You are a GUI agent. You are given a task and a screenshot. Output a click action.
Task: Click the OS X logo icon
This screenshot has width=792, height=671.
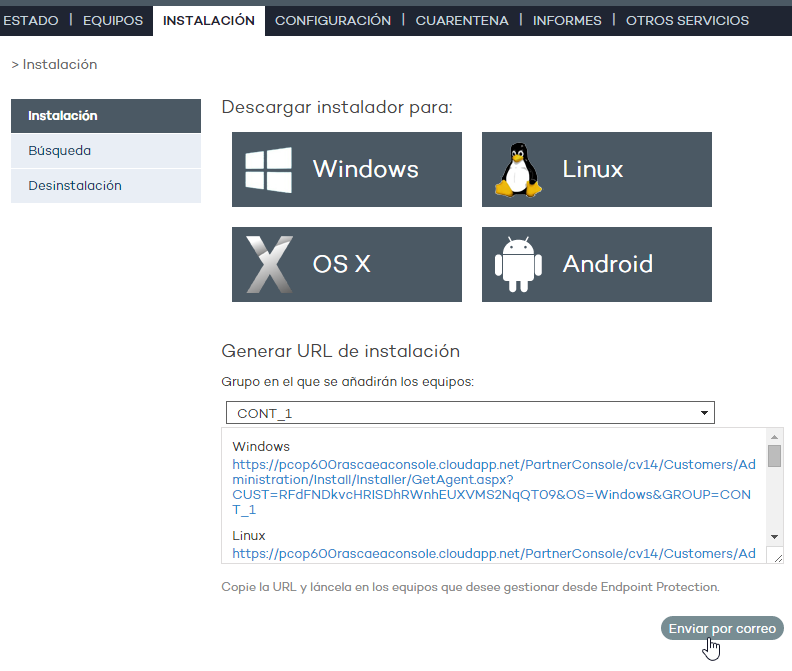click(x=269, y=264)
